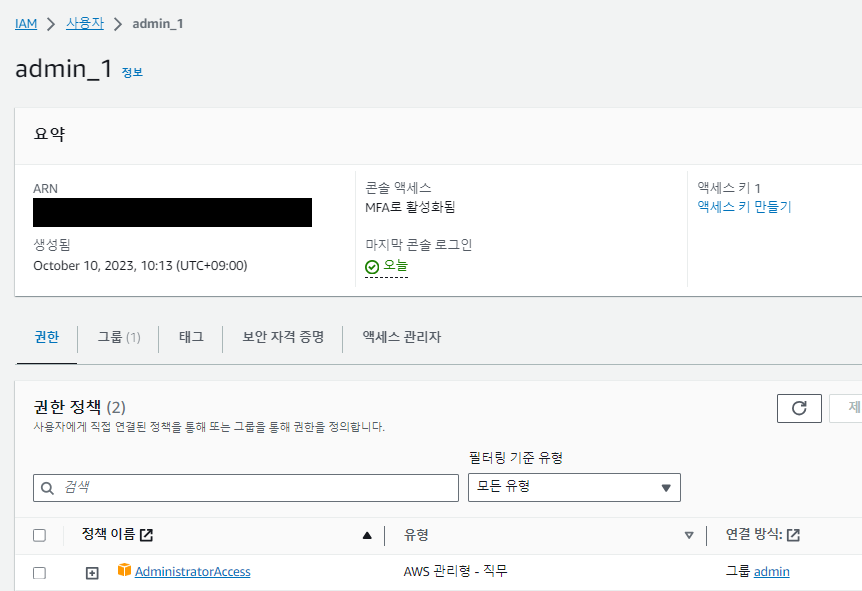The height and width of the screenshot is (591, 862).
Task: Sort by 유형 column arrow
Action: coord(689,535)
